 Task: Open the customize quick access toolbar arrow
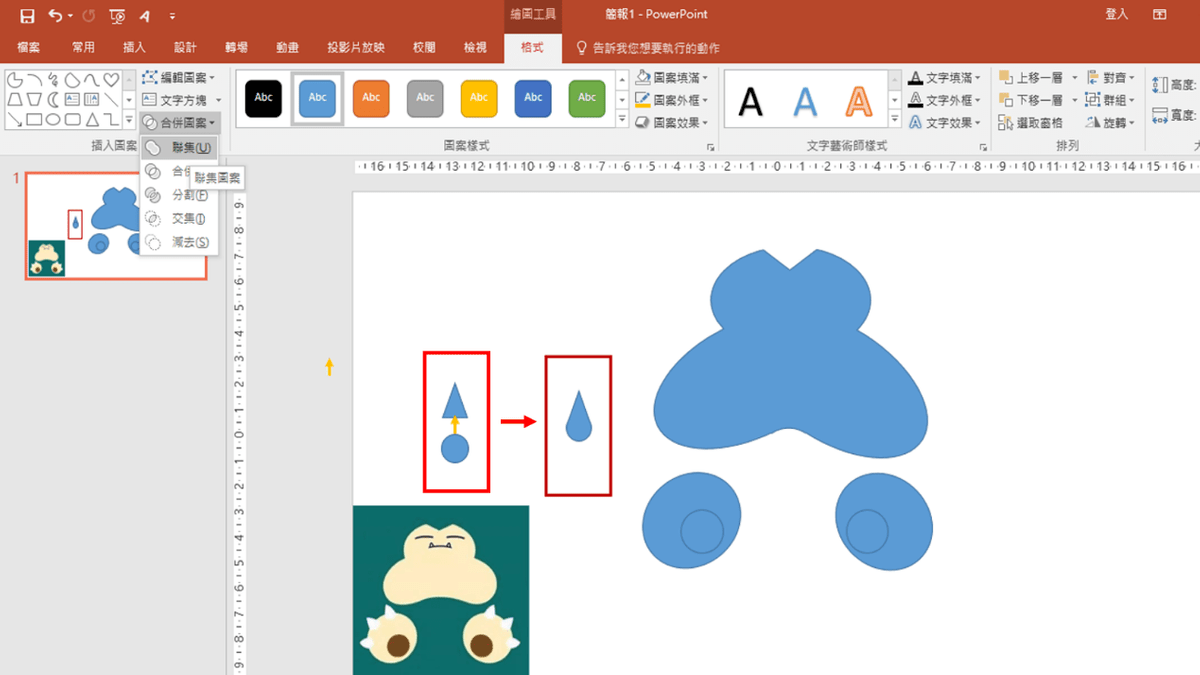[172, 16]
